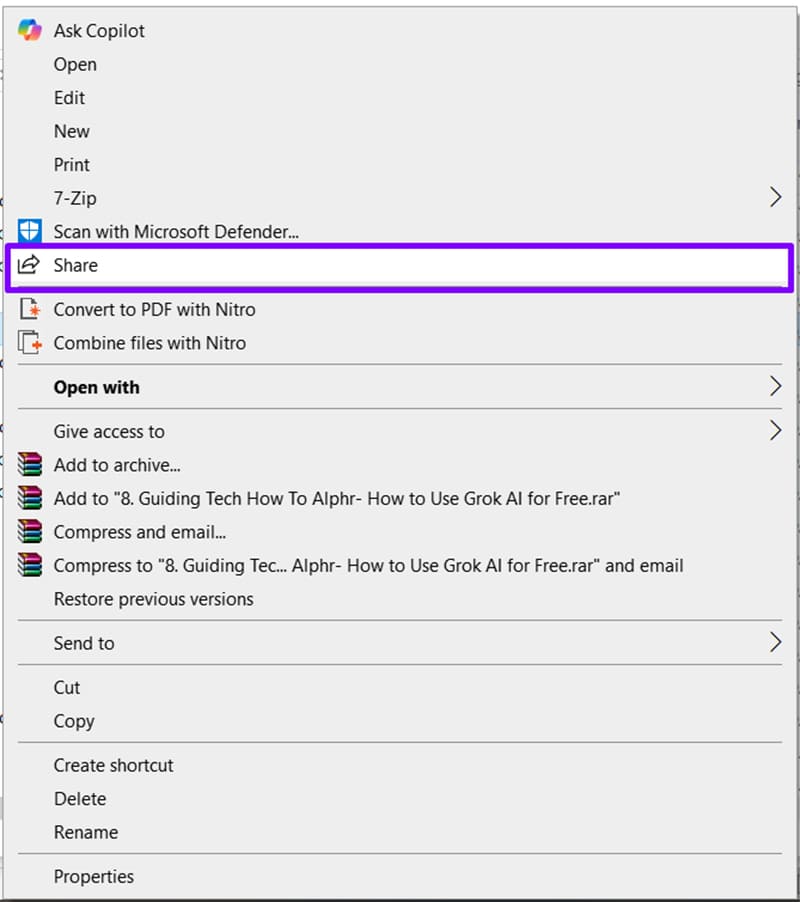
Task: Choose the Share option
Action: [400, 265]
